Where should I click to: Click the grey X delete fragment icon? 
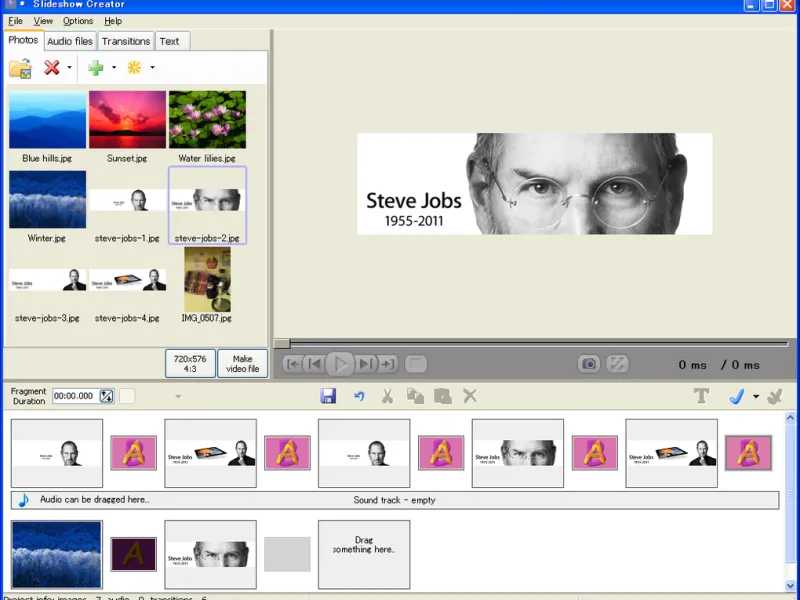tap(470, 395)
